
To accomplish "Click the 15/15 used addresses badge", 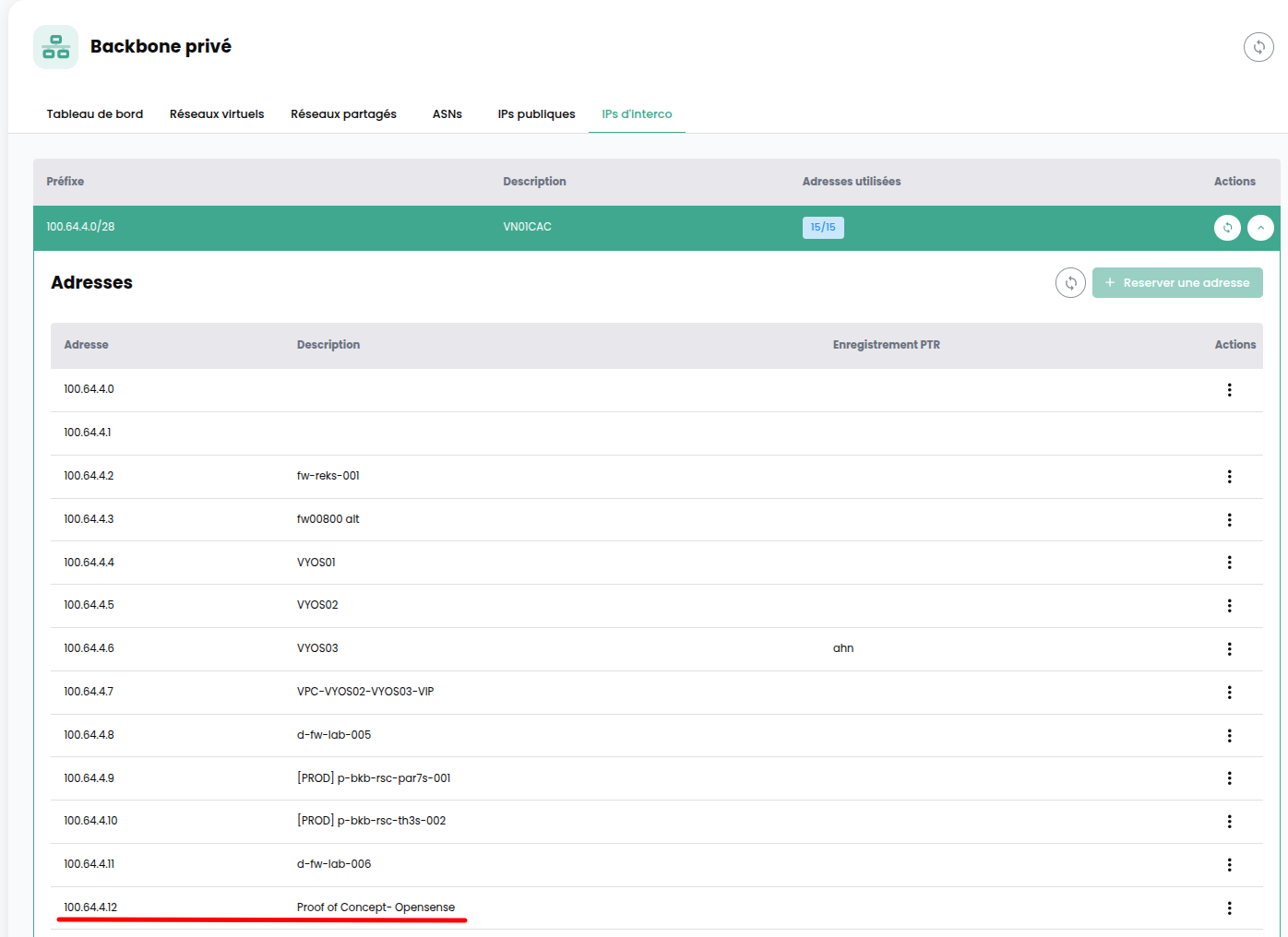I will tap(823, 228).
